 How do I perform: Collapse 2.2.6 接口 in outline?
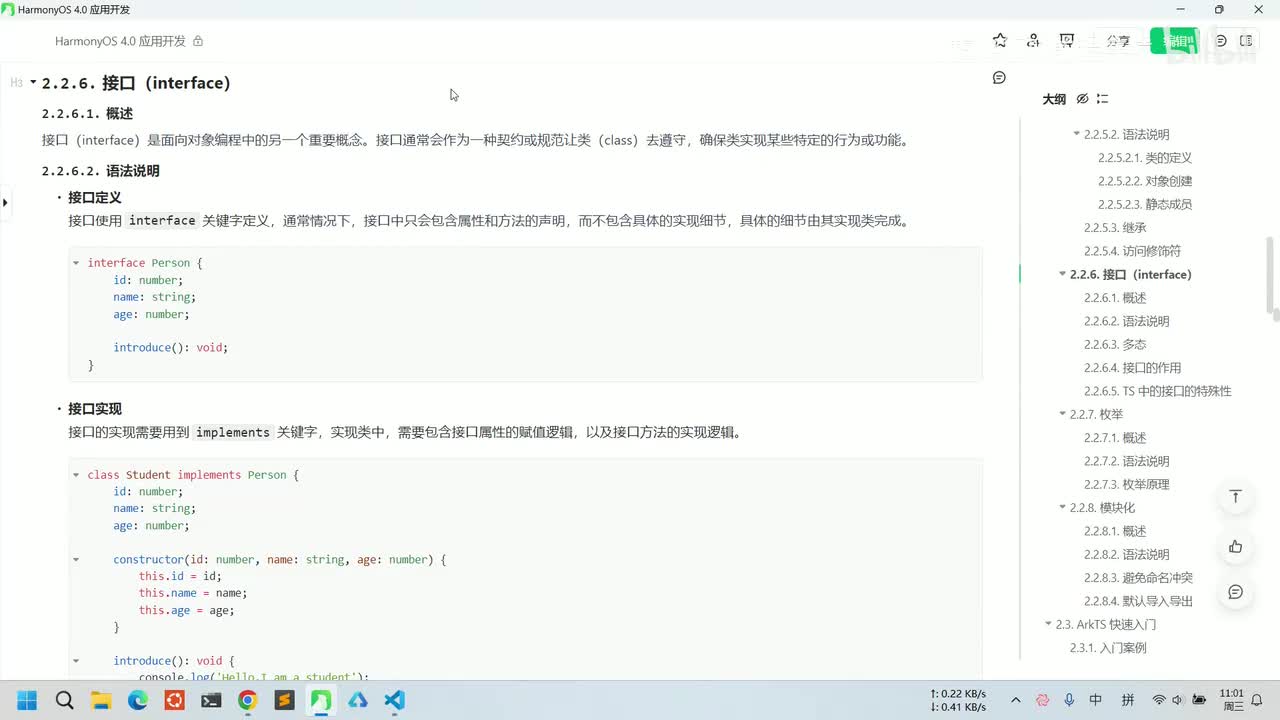click(x=1063, y=274)
